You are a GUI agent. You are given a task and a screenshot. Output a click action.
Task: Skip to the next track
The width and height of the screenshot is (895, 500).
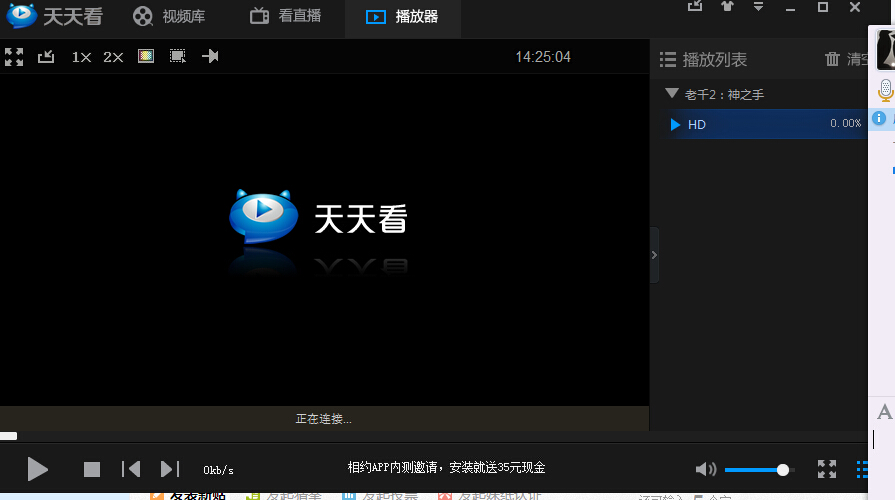click(170, 469)
